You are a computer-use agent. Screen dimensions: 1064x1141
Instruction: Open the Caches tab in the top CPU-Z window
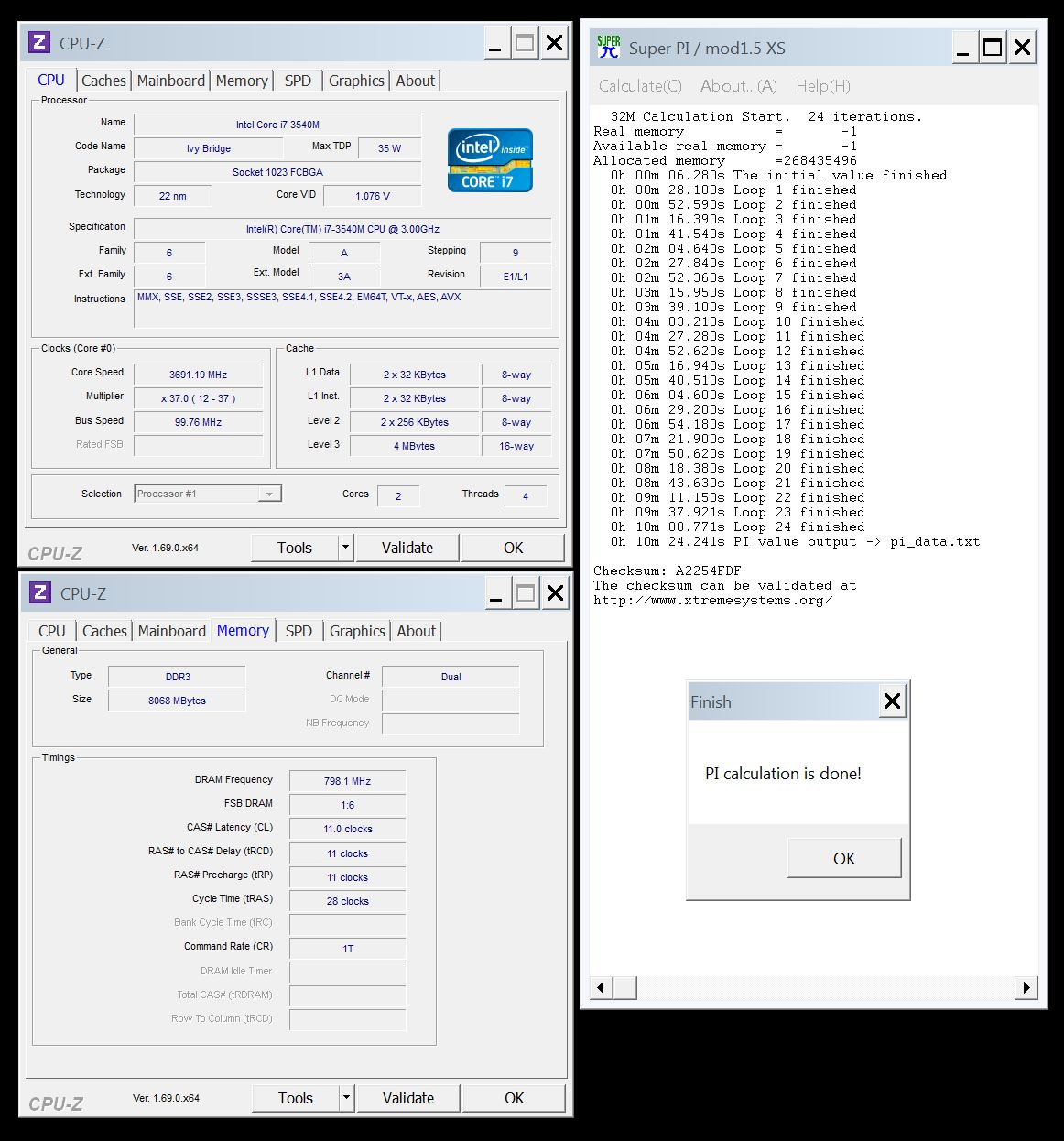[103, 81]
